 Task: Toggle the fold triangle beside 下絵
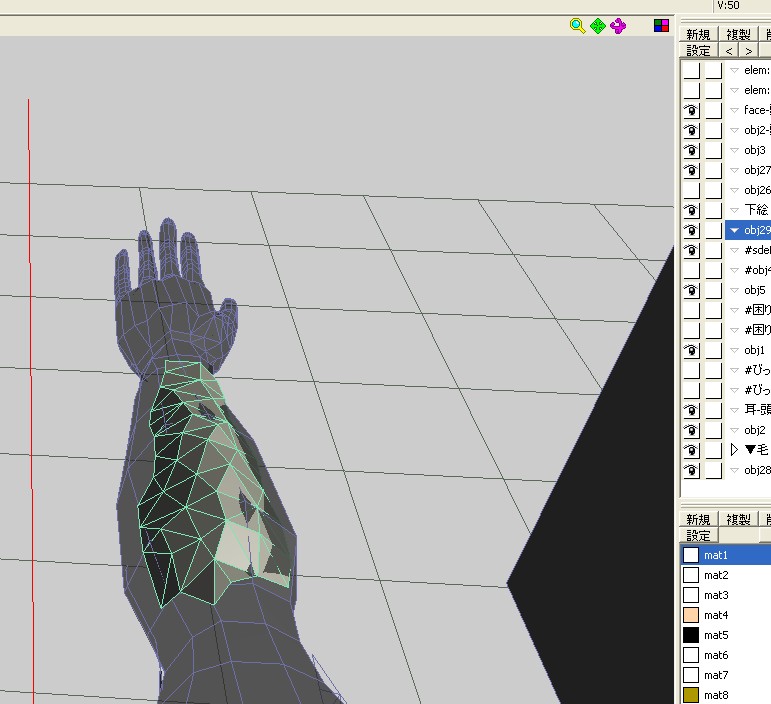point(734,210)
